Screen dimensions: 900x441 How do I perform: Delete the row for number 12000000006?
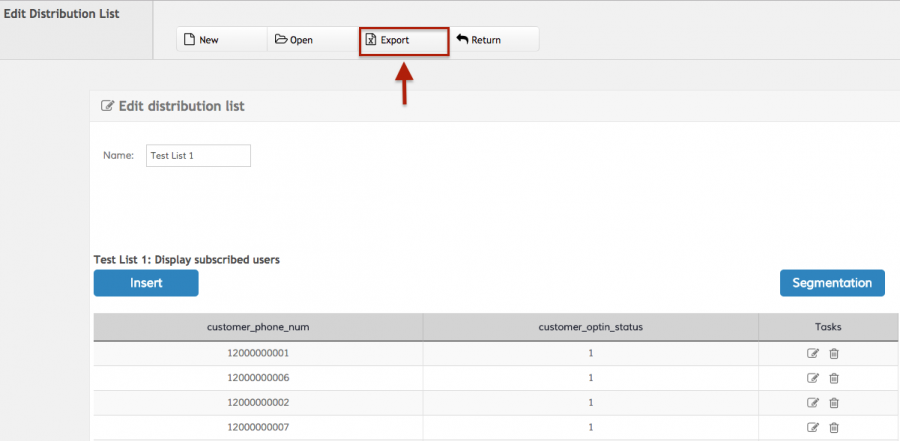(x=834, y=378)
